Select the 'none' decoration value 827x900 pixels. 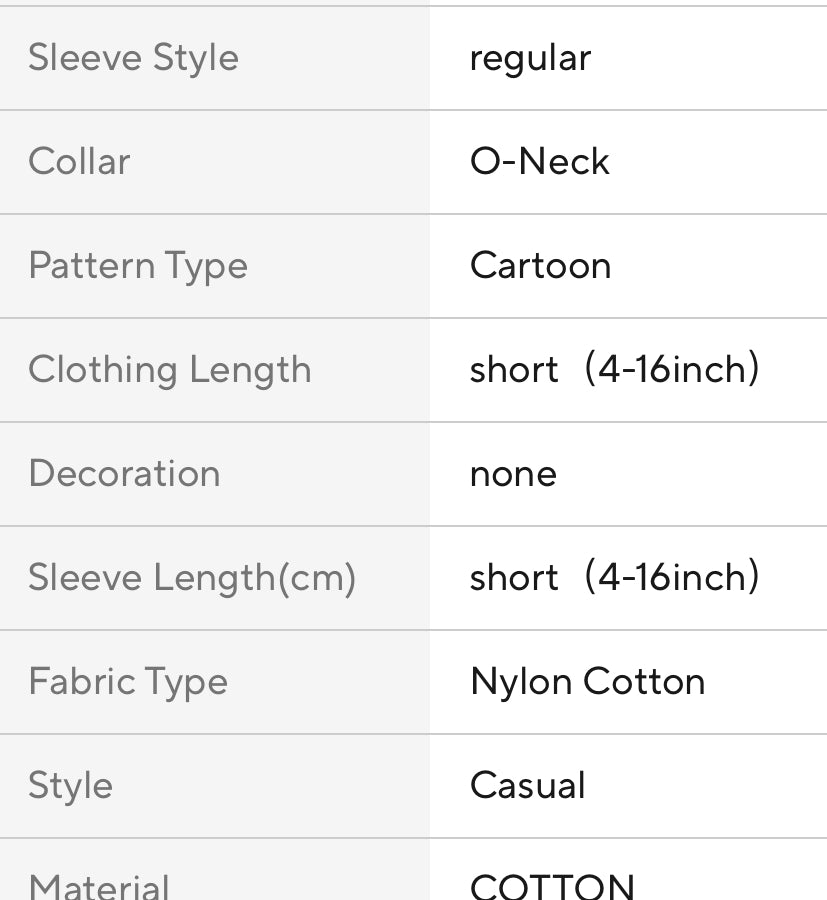(513, 474)
